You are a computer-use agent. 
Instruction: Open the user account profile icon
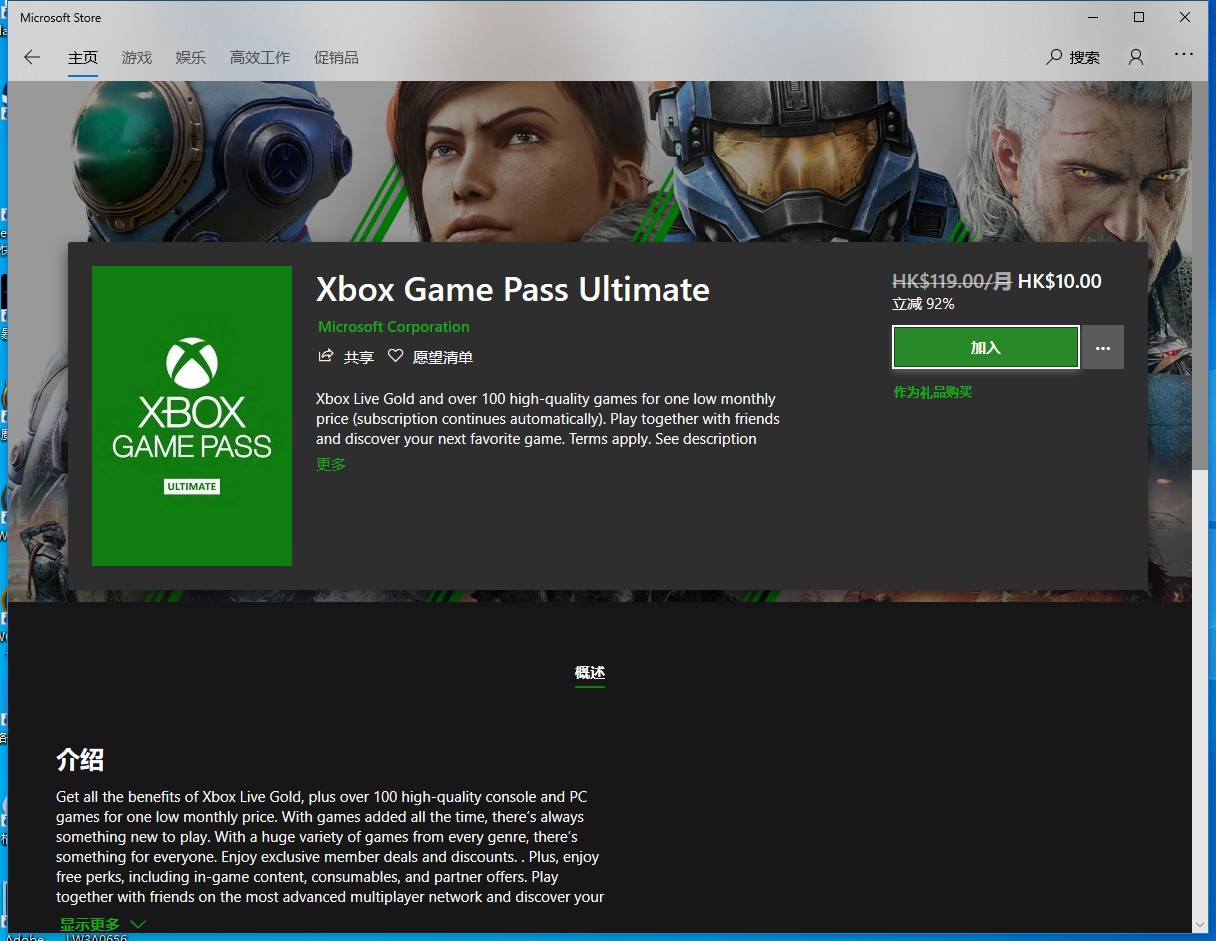pos(1135,57)
